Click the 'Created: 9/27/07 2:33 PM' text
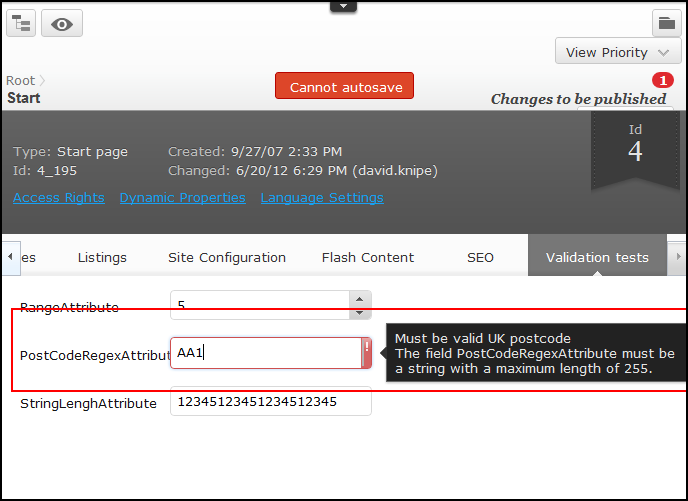 pos(255,151)
